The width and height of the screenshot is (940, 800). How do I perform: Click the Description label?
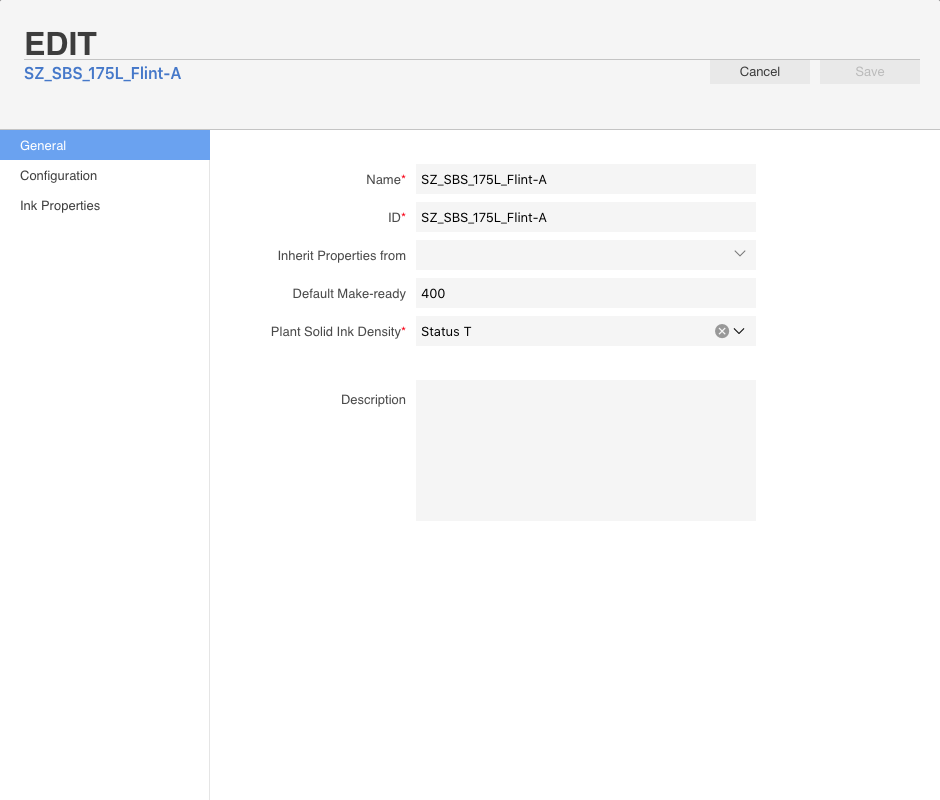coord(373,399)
